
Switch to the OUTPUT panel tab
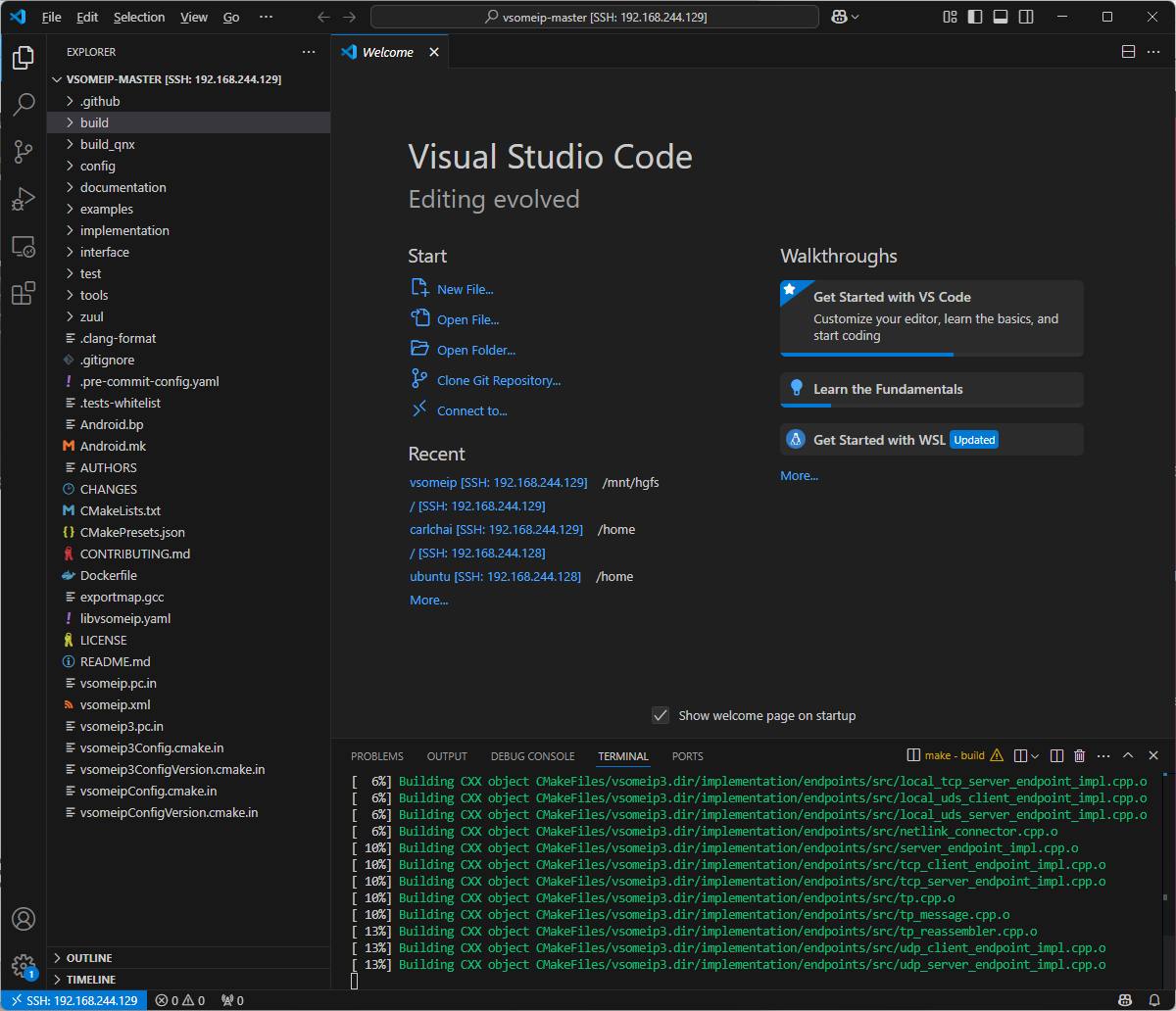(447, 756)
